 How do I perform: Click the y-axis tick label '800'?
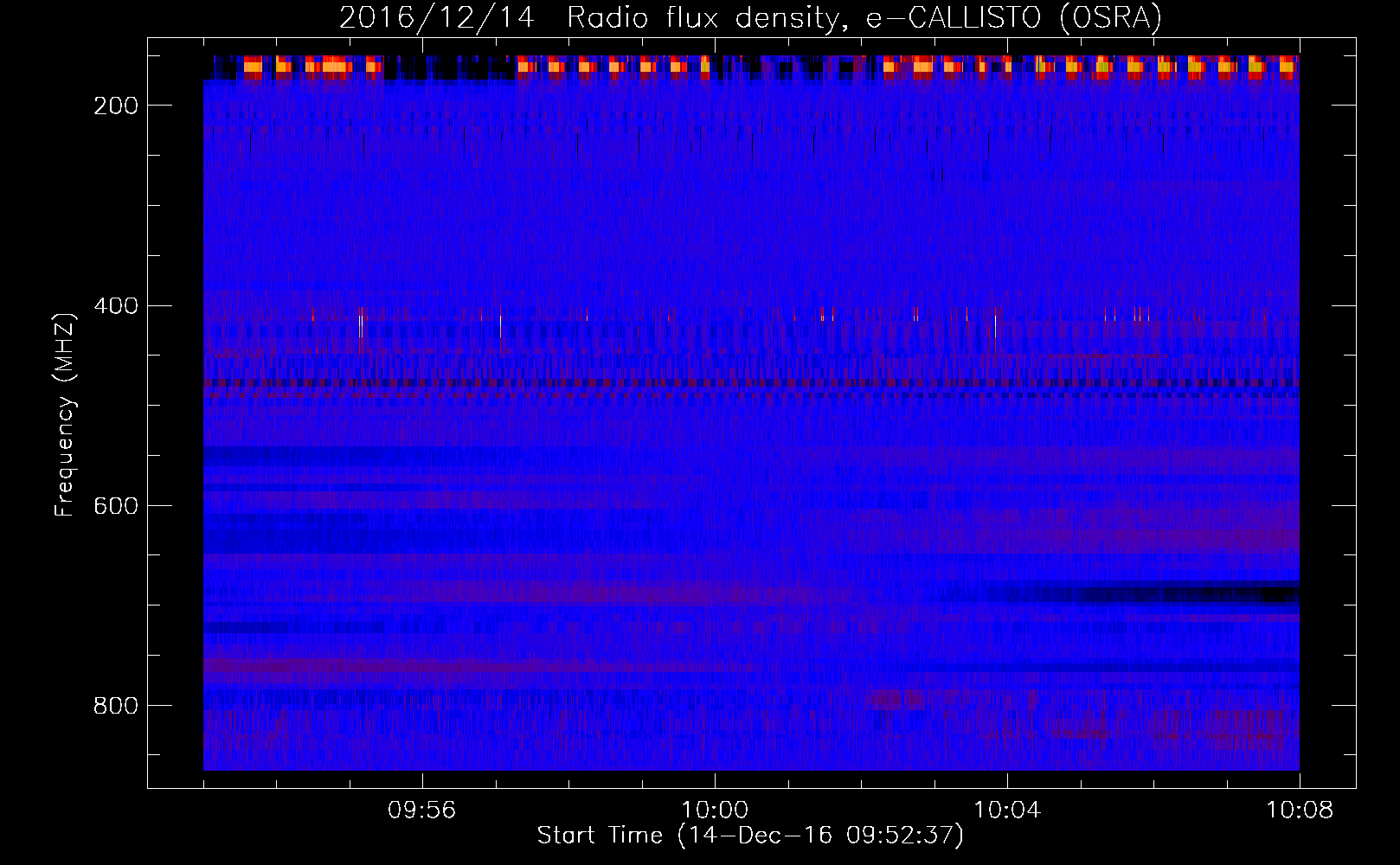(x=116, y=706)
